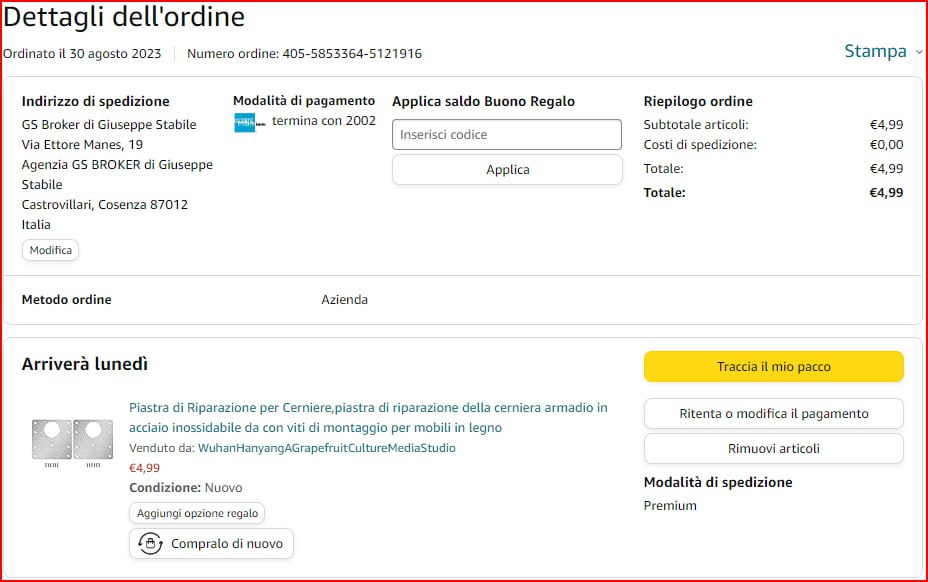Image resolution: width=928 pixels, height=582 pixels.
Task: Click the Modalità di pagamento heading
Action: 304,101
